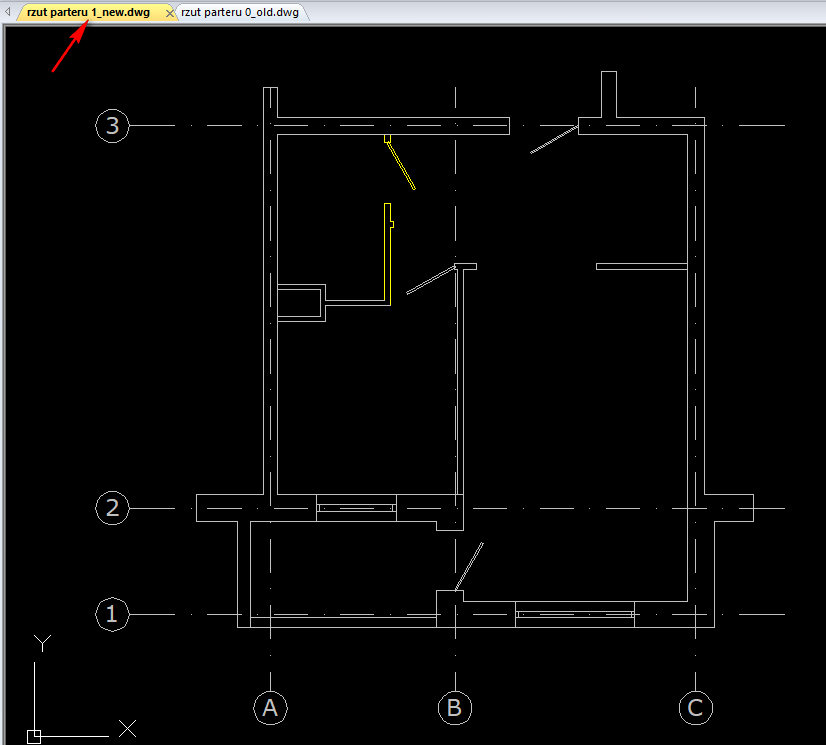Pick the axis bubble labeled B
Image resolution: width=826 pixels, height=745 pixels.
click(x=455, y=708)
